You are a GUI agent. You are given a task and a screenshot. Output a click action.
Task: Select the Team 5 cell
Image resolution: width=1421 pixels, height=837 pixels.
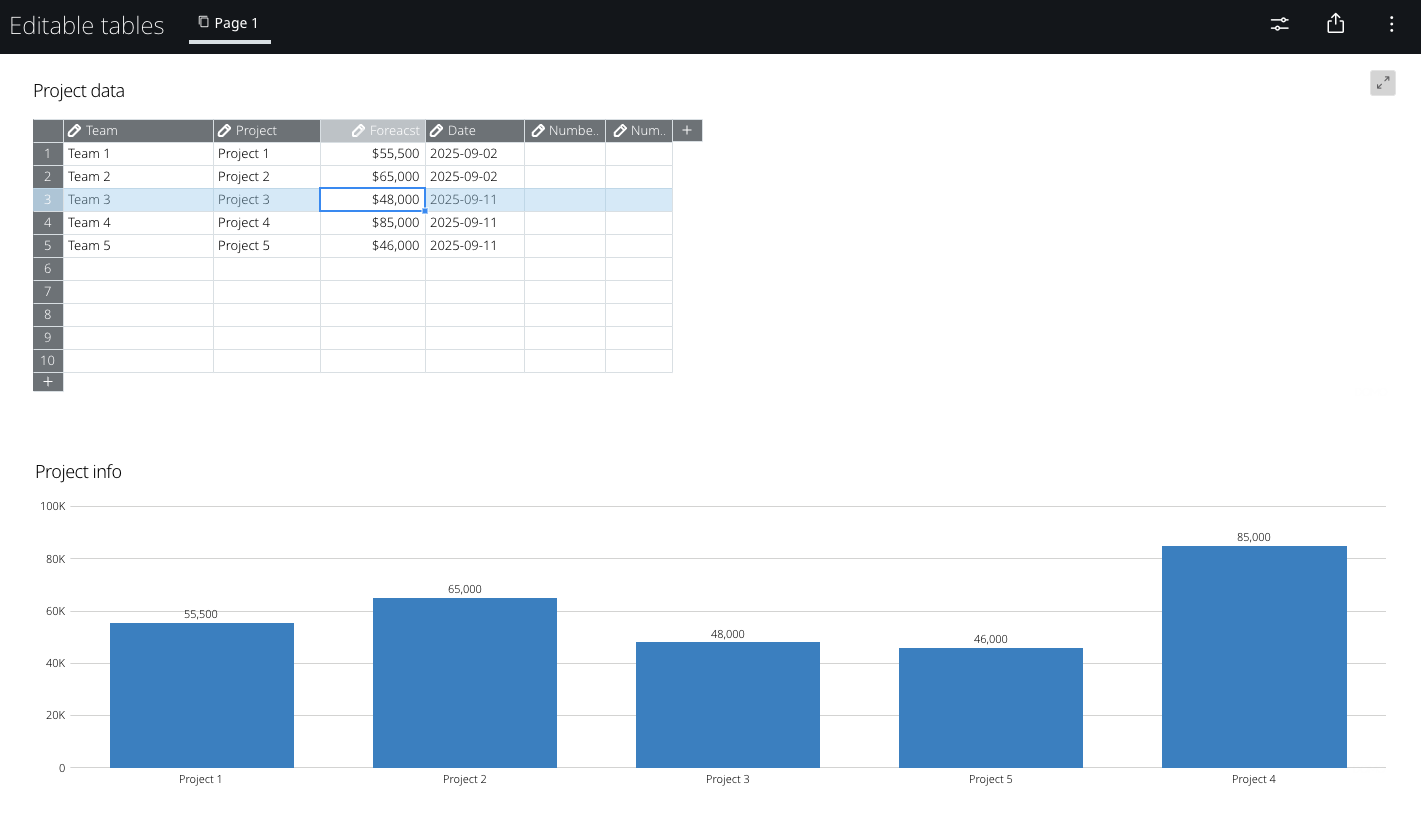(x=138, y=246)
